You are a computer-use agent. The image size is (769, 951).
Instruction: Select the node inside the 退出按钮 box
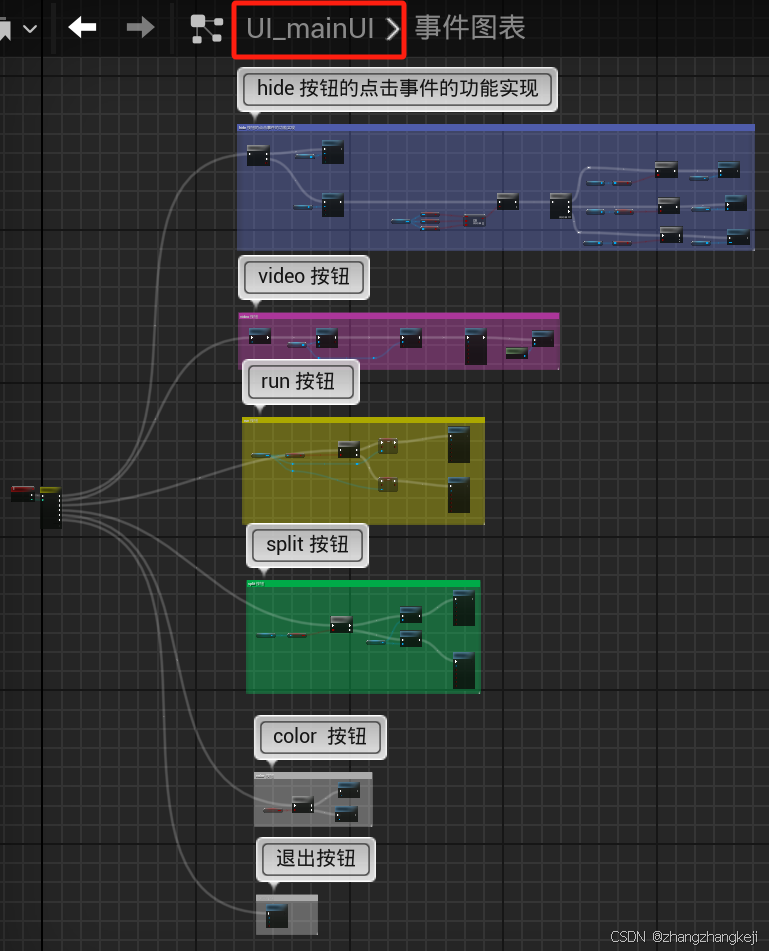(x=277, y=916)
